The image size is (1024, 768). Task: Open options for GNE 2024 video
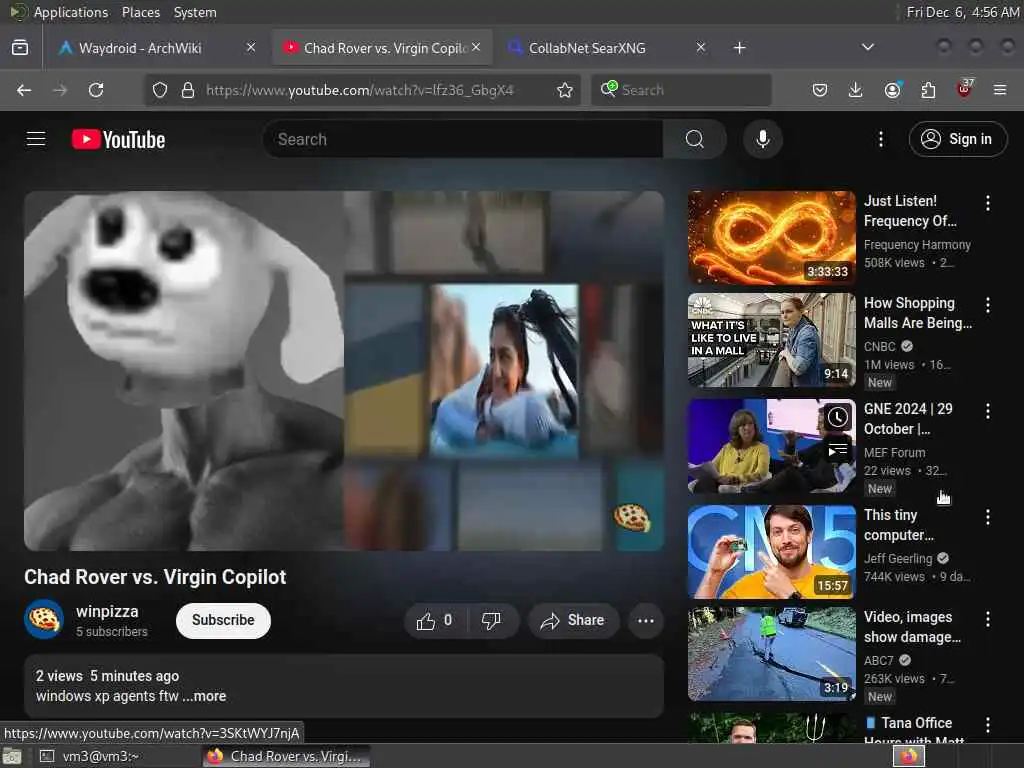click(987, 411)
